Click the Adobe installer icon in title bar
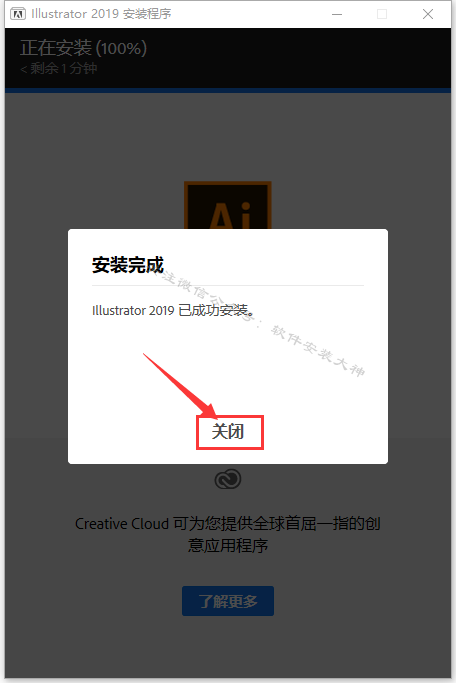Screen dimensions: 456x683 18,14
